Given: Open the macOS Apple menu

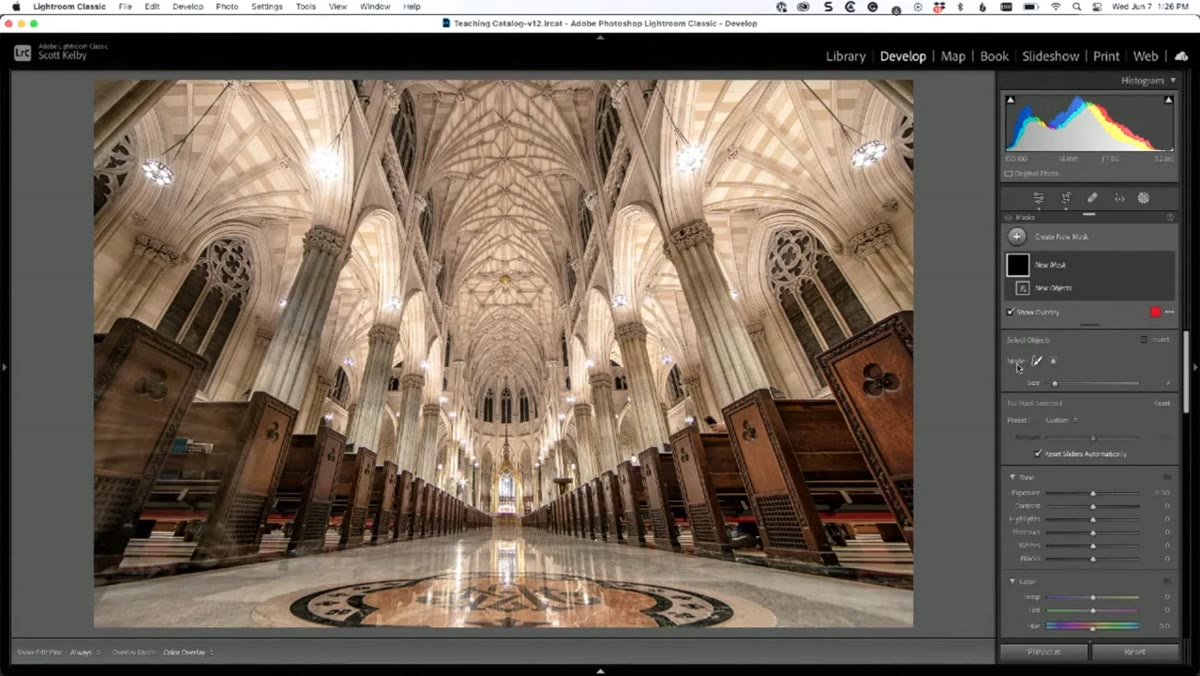Looking at the screenshot, I should [x=16, y=7].
